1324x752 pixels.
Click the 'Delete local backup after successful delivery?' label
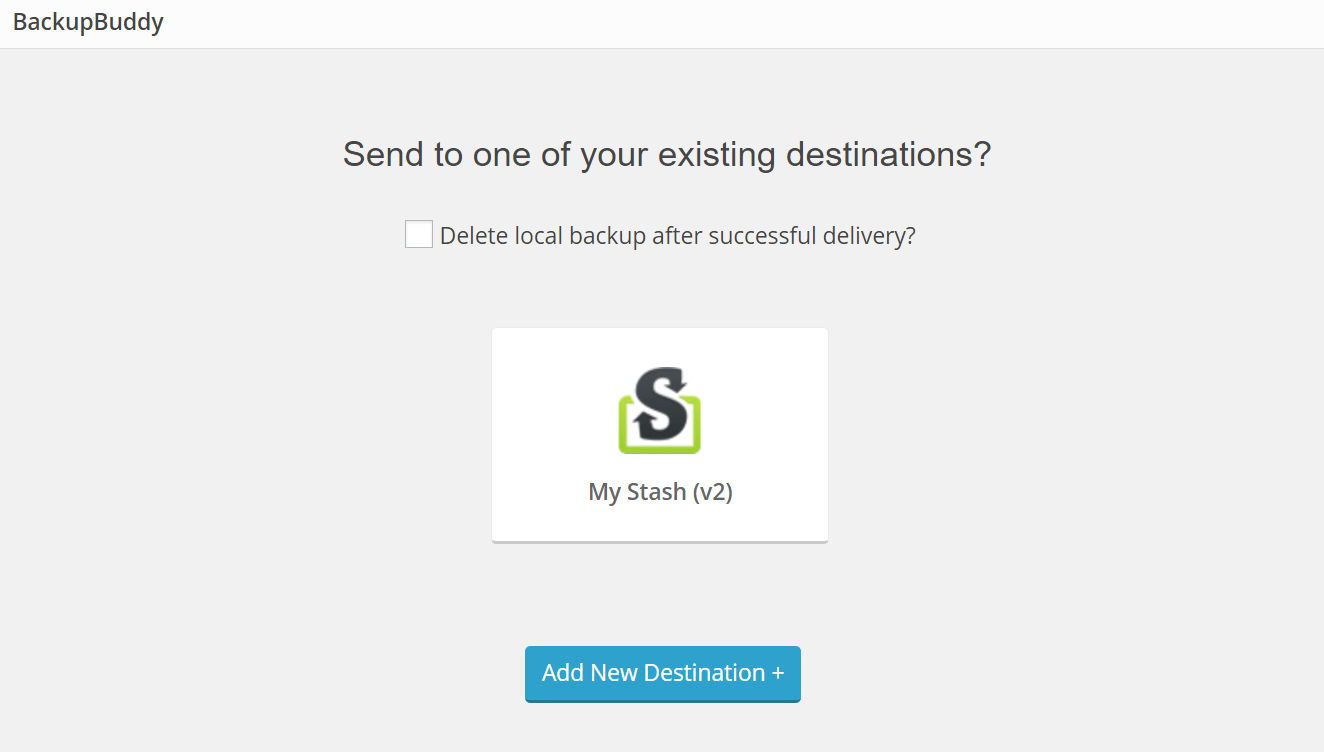[x=678, y=236]
